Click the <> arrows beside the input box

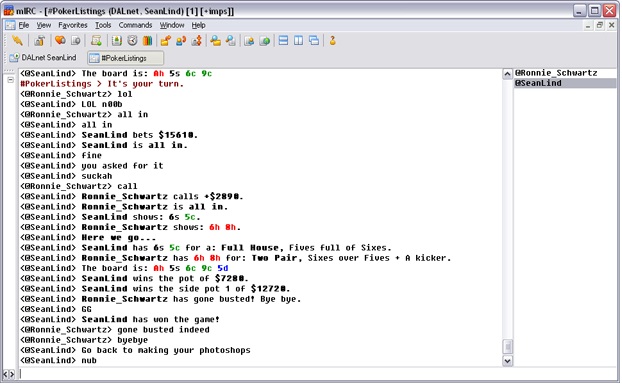click(x=9, y=374)
